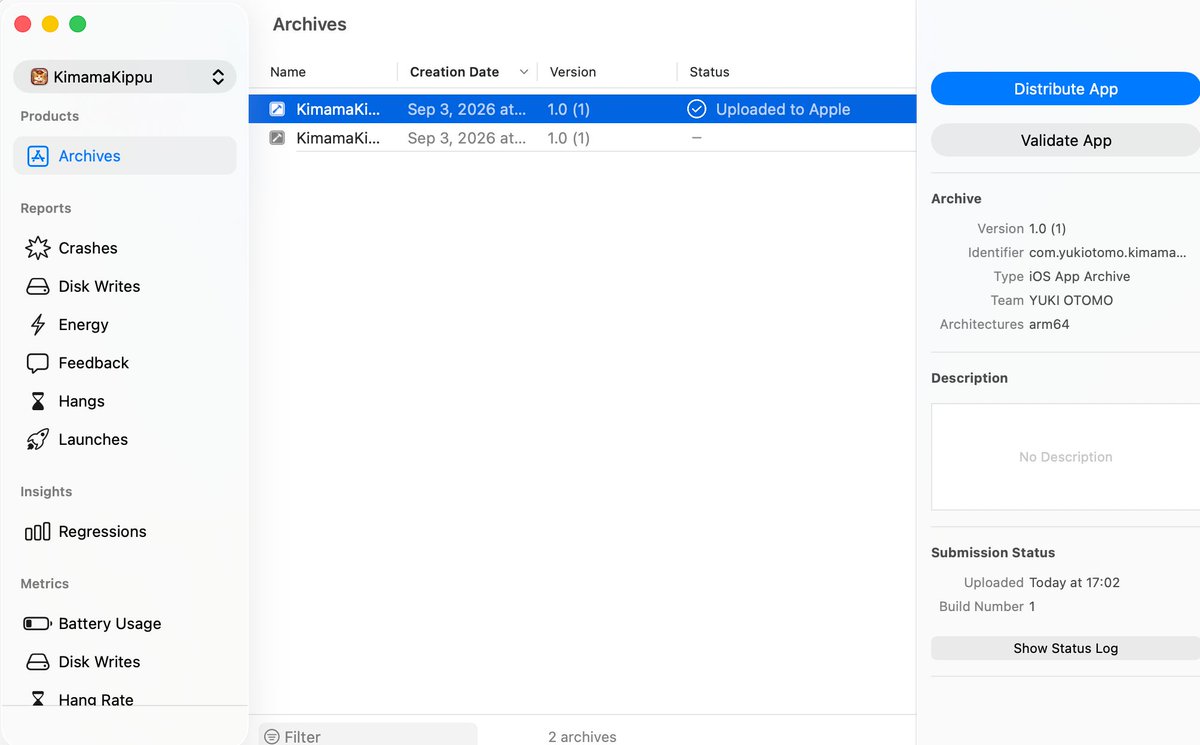Image resolution: width=1200 pixels, height=745 pixels.
Task: Click the Regressions bar chart icon
Action: (38, 532)
